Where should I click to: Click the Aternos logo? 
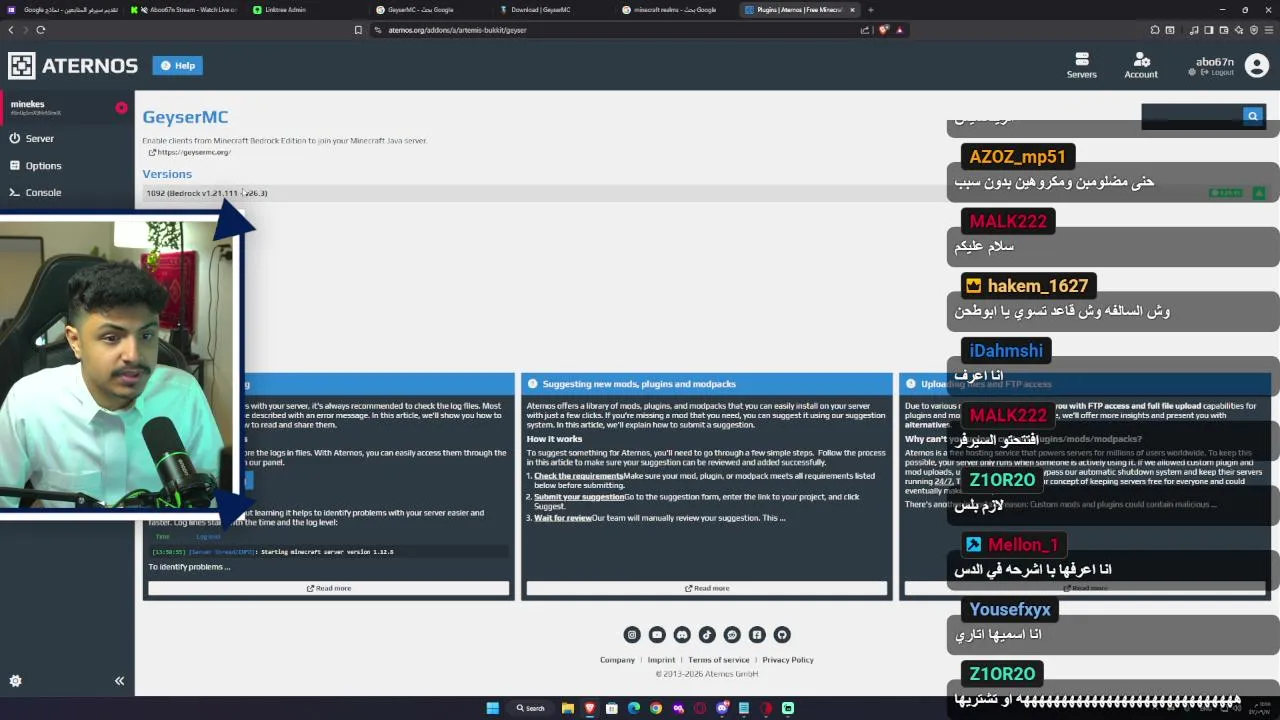tap(73, 66)
